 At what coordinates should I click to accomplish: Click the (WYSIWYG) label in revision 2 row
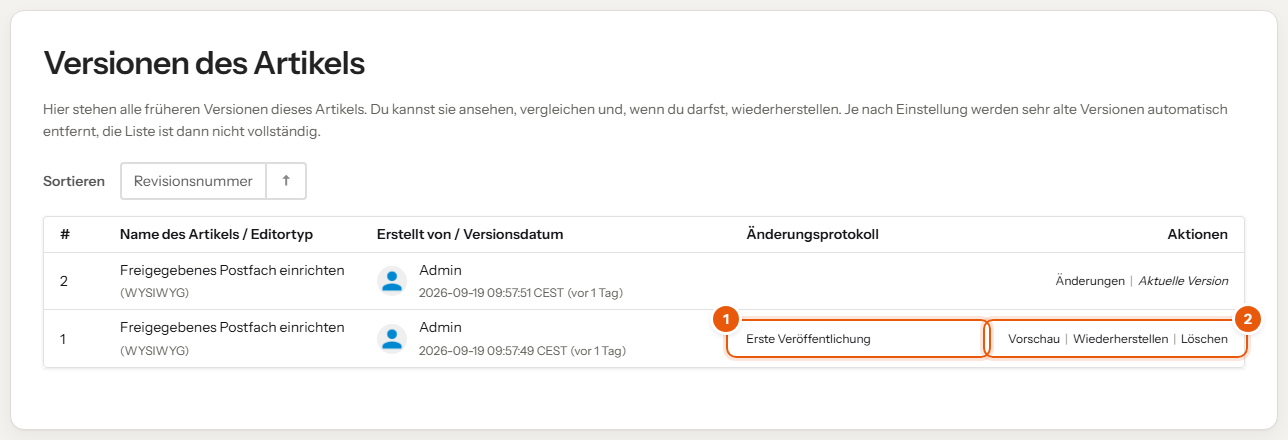[x=155, y=294]
